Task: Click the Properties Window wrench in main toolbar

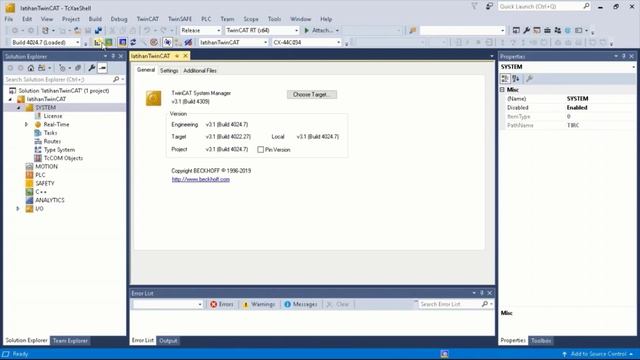Action: coord(527,31)
